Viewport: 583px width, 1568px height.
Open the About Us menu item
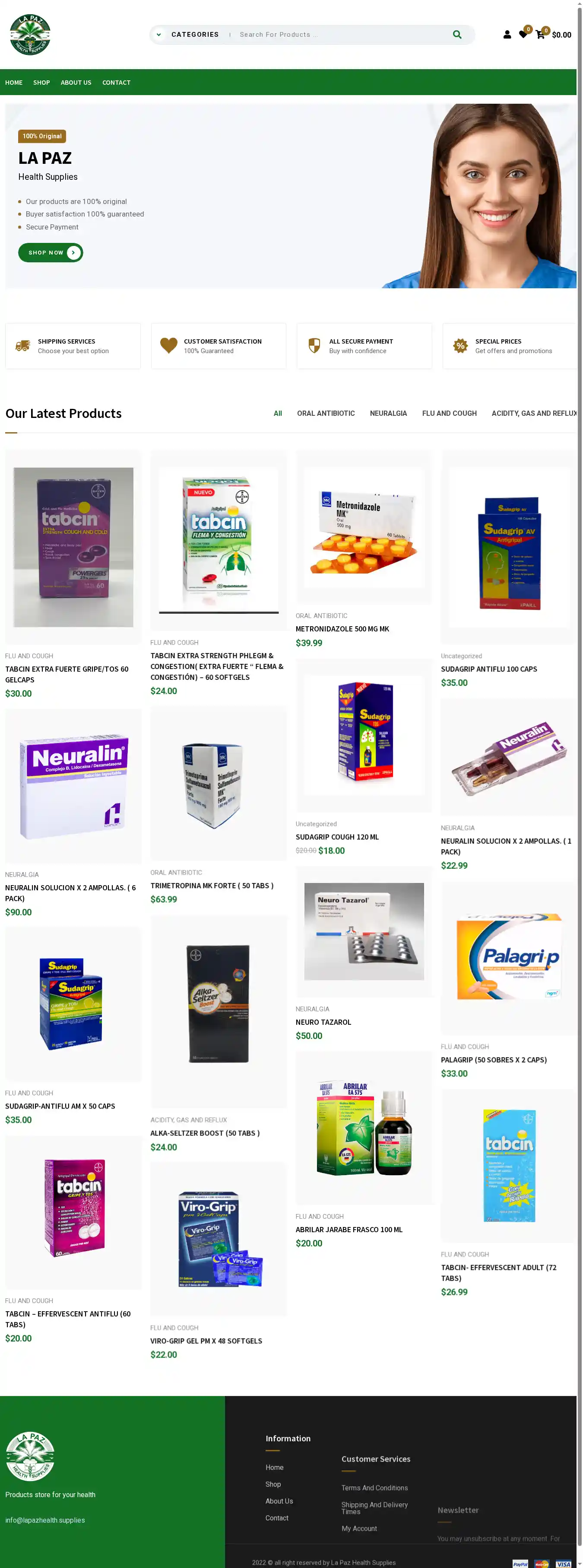[76, 83]
